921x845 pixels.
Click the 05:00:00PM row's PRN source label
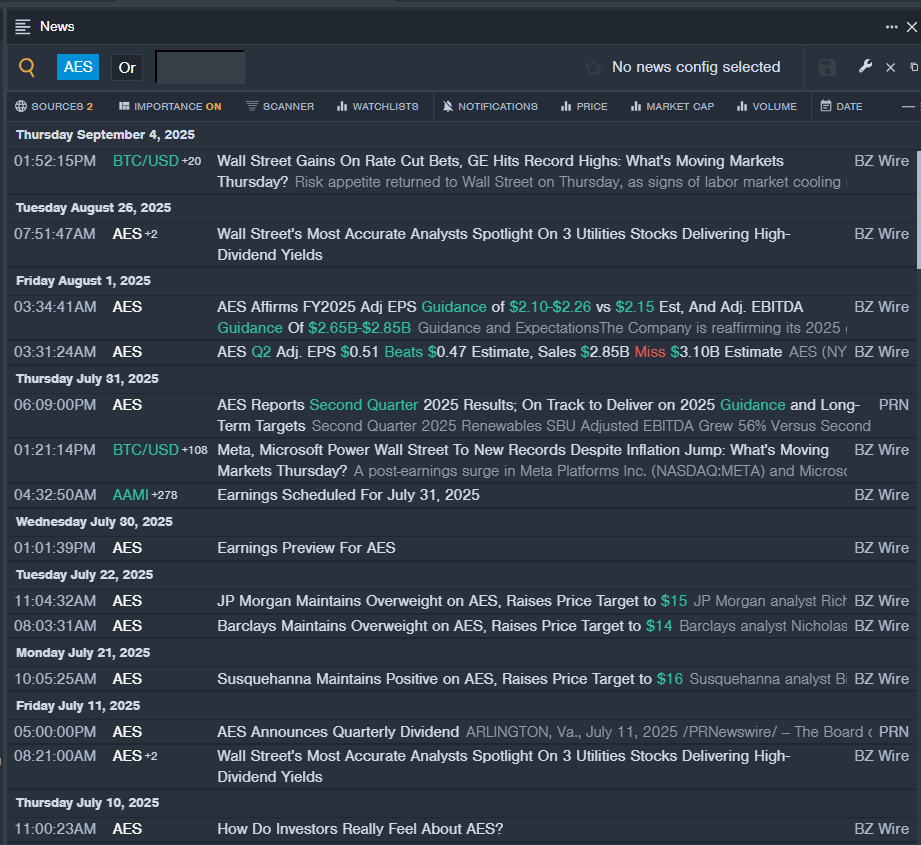[893, 732]
